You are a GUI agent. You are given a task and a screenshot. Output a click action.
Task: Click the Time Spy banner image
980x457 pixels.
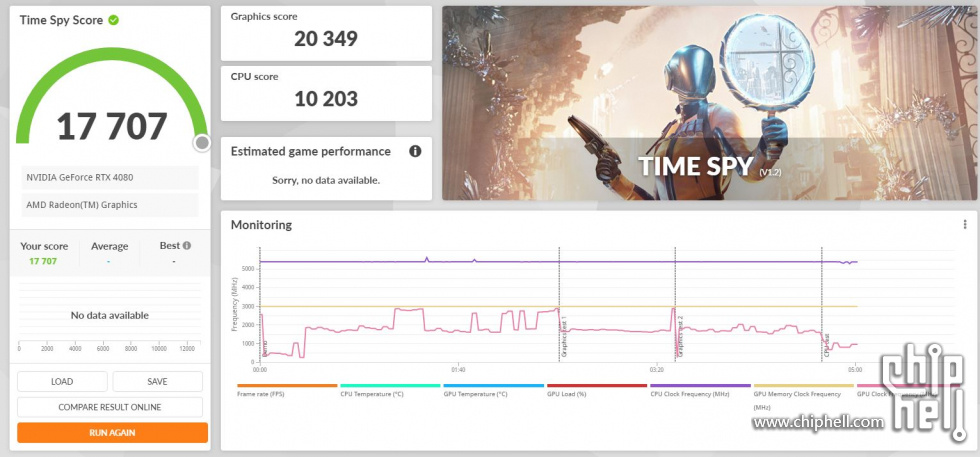tap(709, 103)
